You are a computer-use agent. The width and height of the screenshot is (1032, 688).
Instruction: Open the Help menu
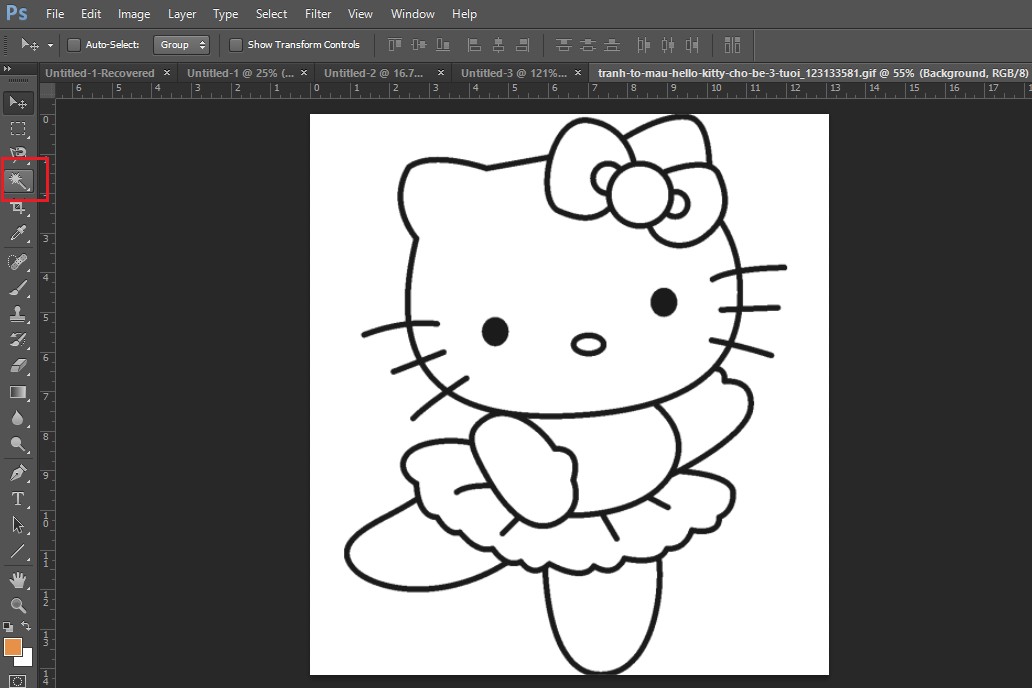coord(464,14)
